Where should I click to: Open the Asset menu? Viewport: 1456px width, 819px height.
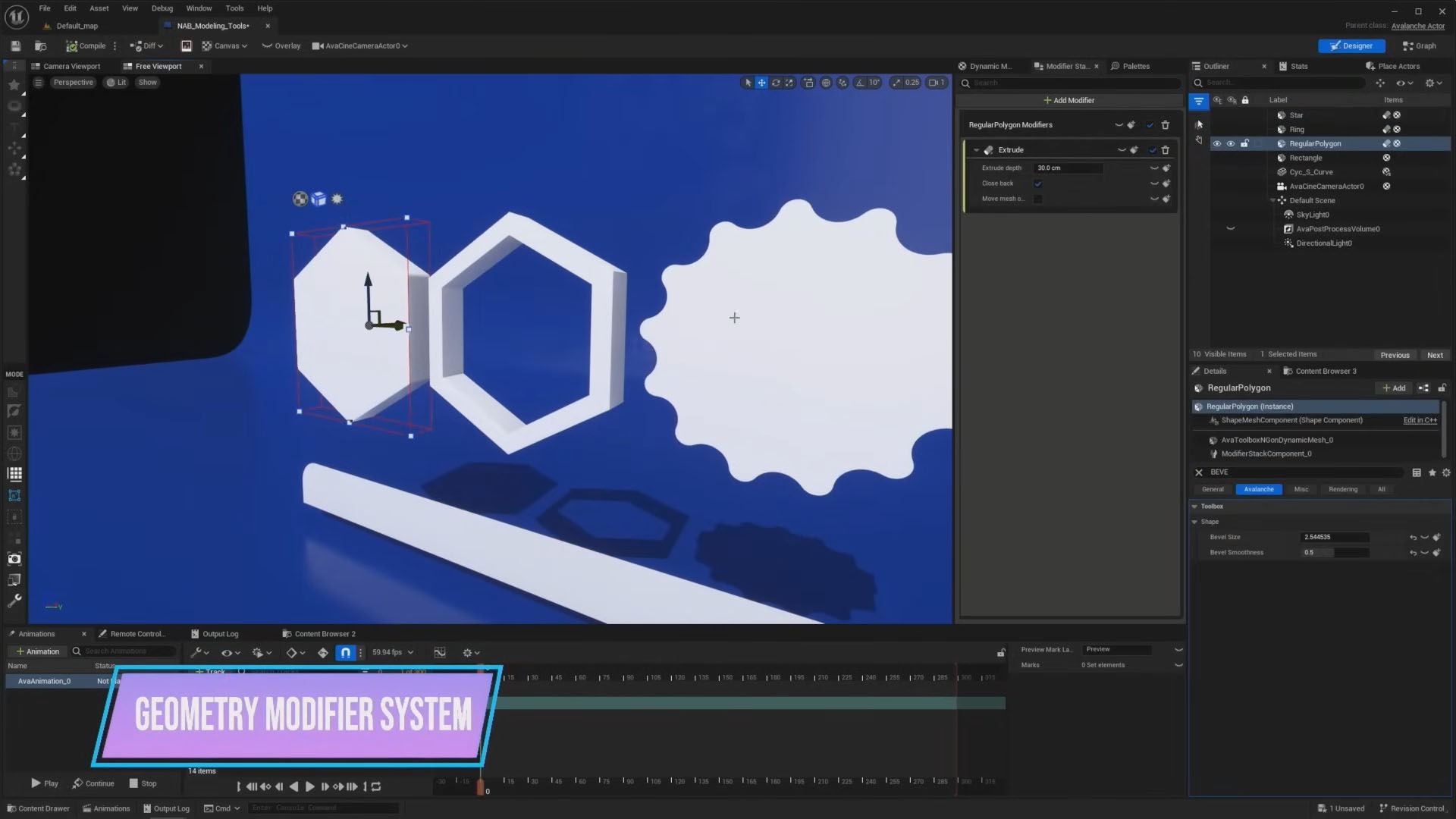[x=99, y=8]
